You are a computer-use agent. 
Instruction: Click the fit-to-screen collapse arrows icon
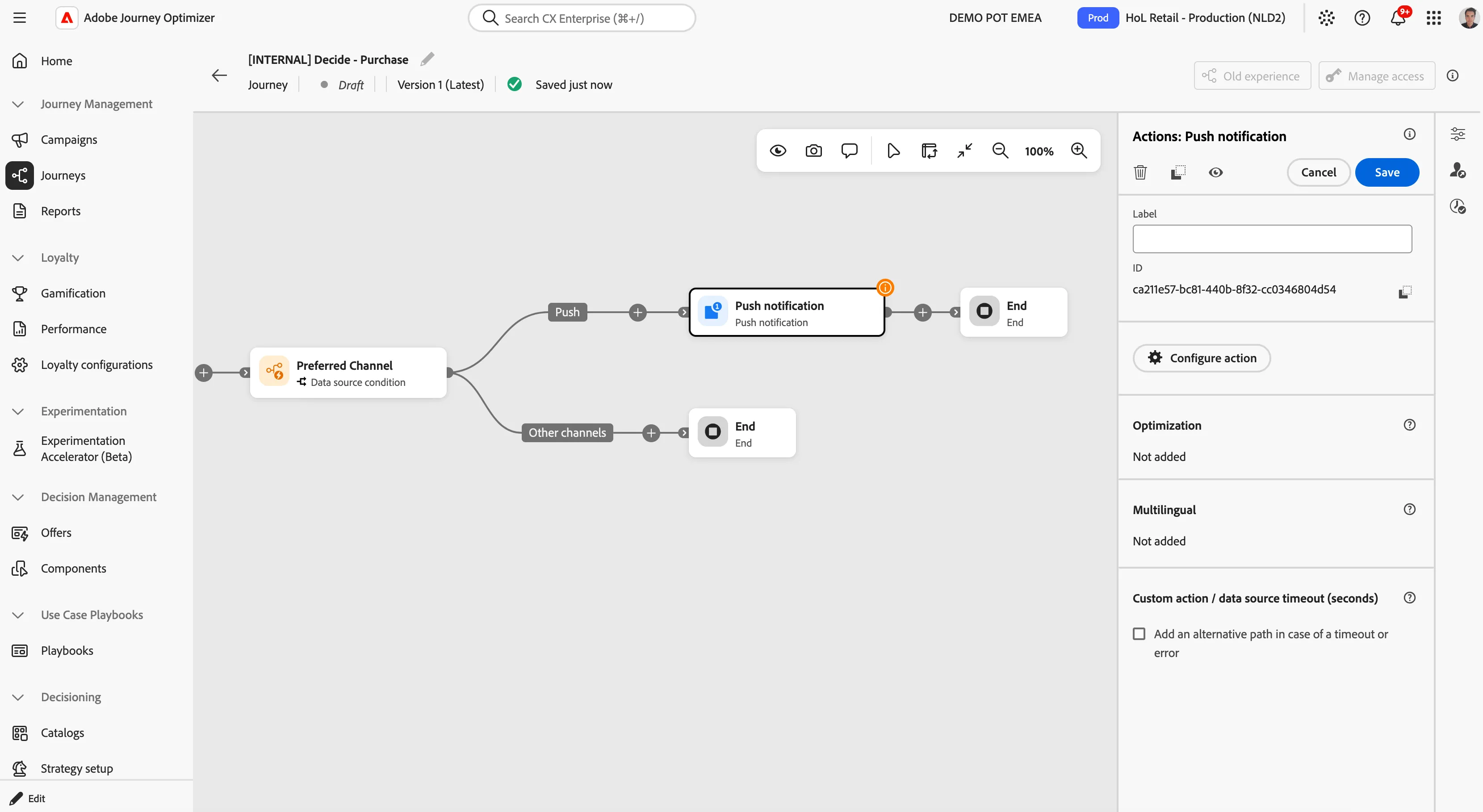pyautogui.click(x=965, y=151)
